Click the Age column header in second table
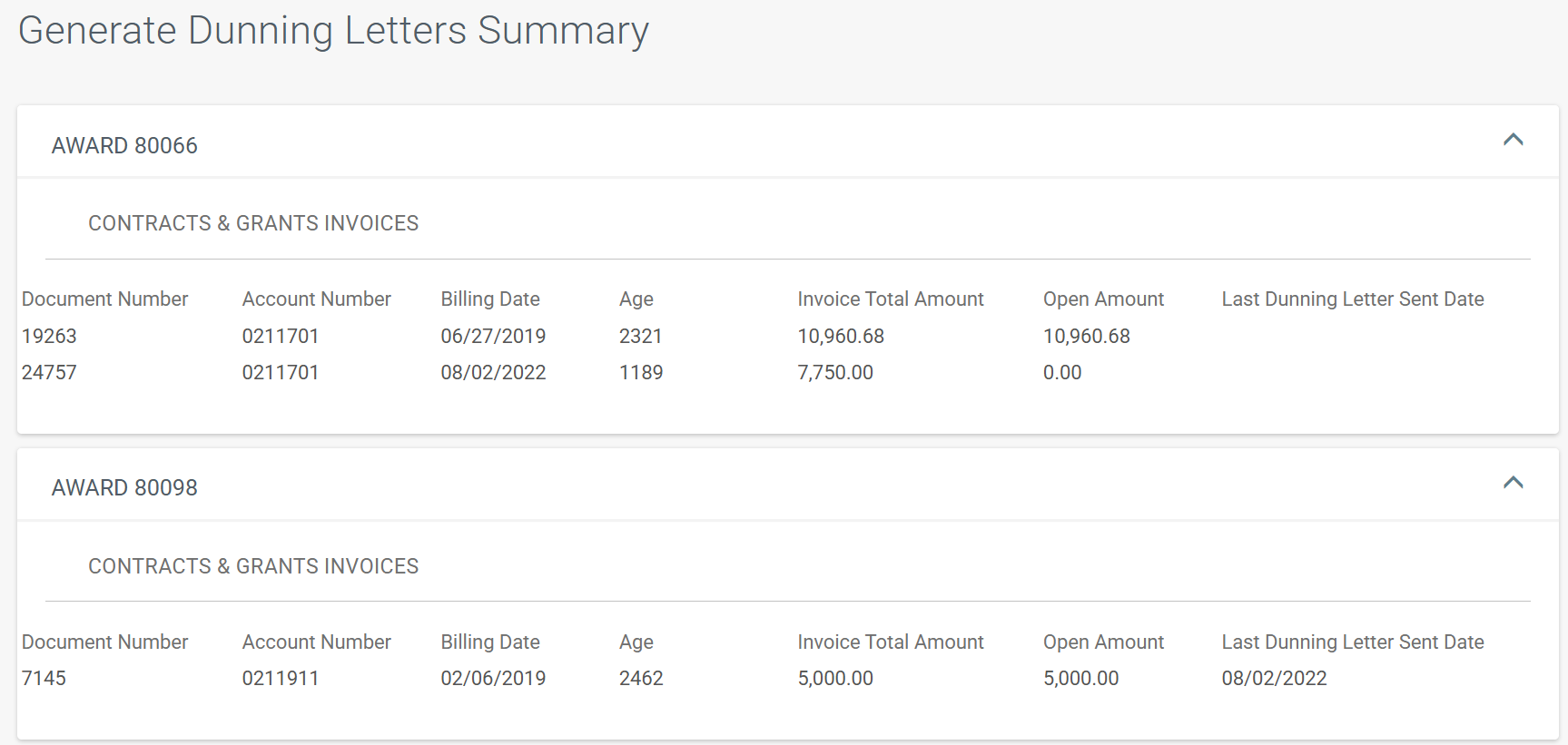The image size is (1568, 745). pos(636,642)
